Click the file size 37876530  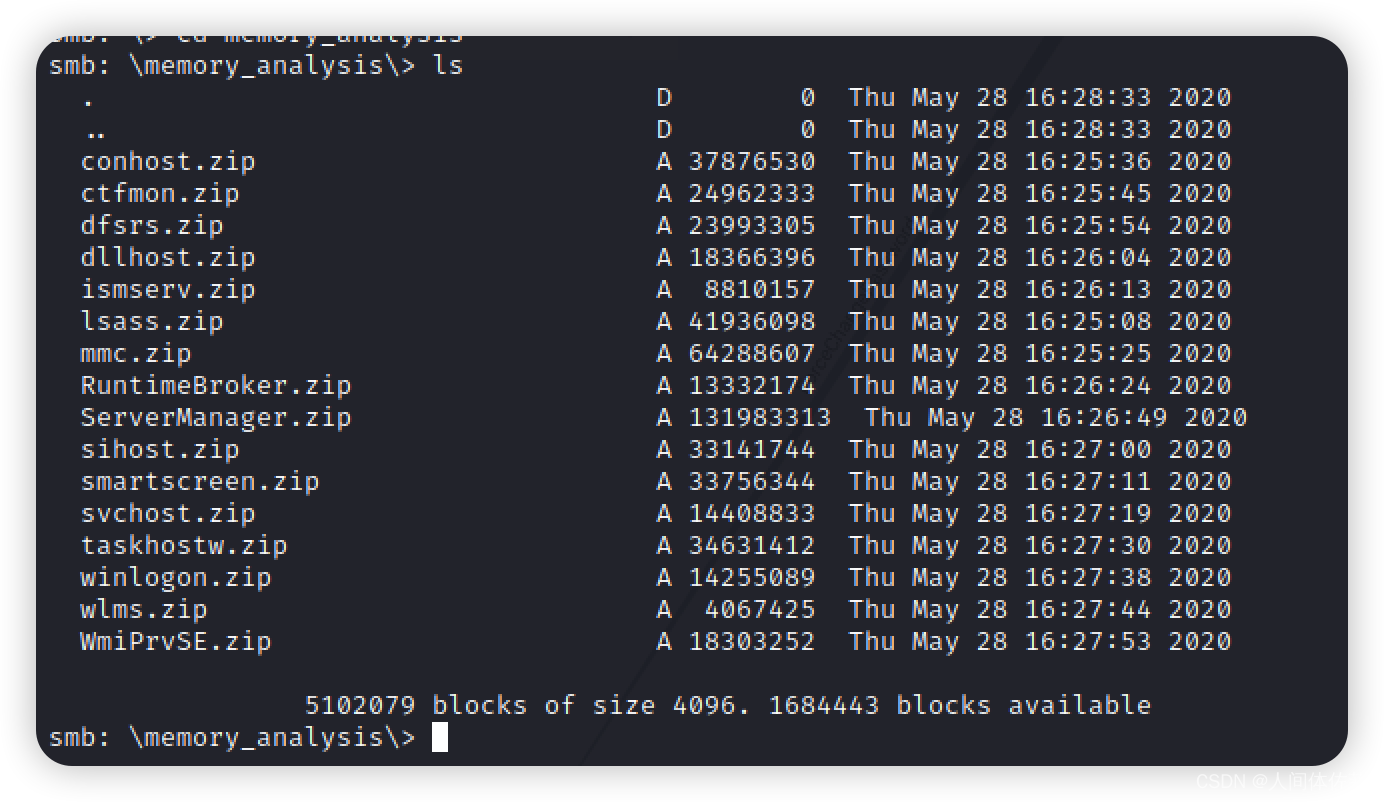tap(752, 161)
